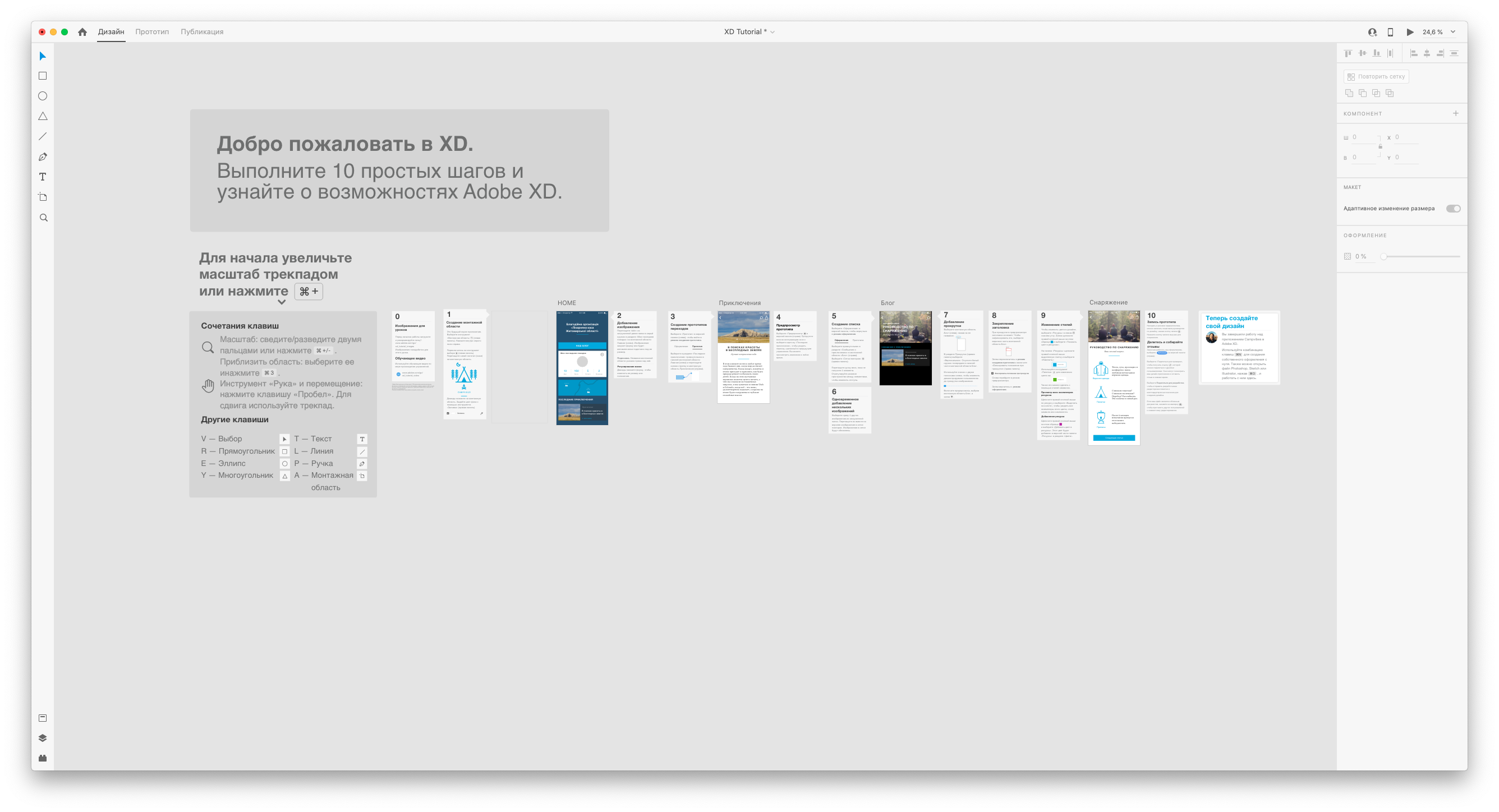Viewport: 1499px width, 812px height.
Task: Select the Zoom magnifier tool
Action: [43, 218]
